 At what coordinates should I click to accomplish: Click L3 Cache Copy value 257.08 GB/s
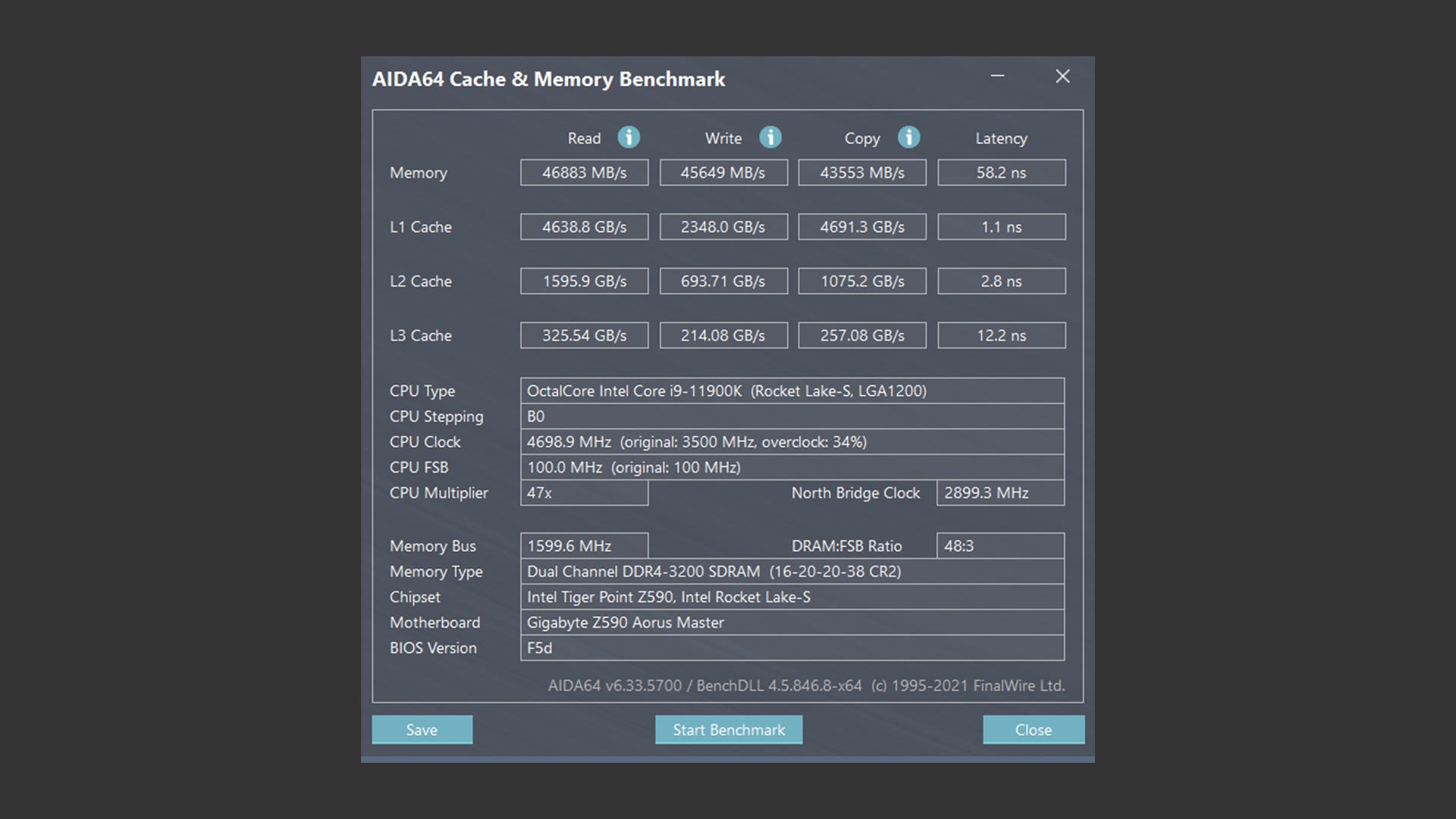click(862, 335)
